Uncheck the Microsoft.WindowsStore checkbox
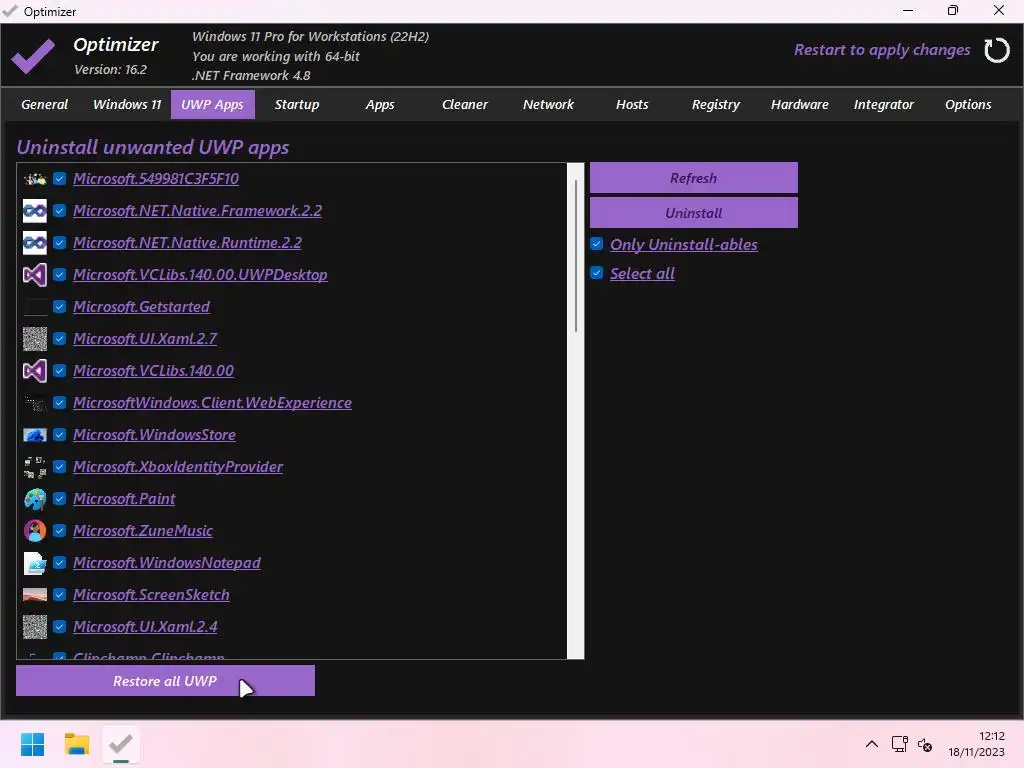This screenshot has width=1024, height=768. [x=59, y=435]
